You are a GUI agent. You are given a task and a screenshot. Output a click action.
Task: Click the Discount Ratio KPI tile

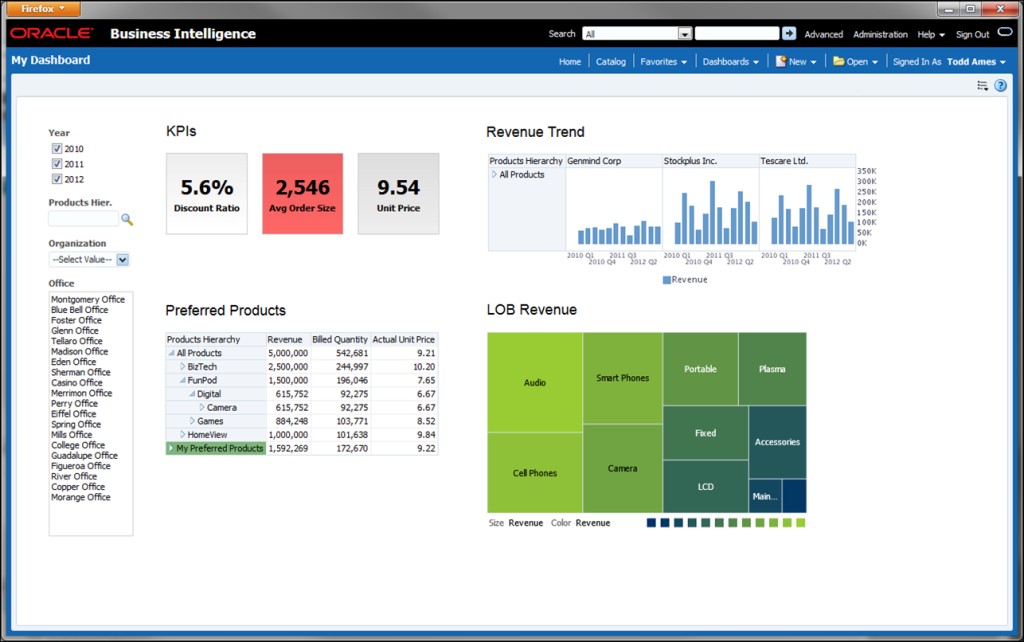click(x=207, y=194)
